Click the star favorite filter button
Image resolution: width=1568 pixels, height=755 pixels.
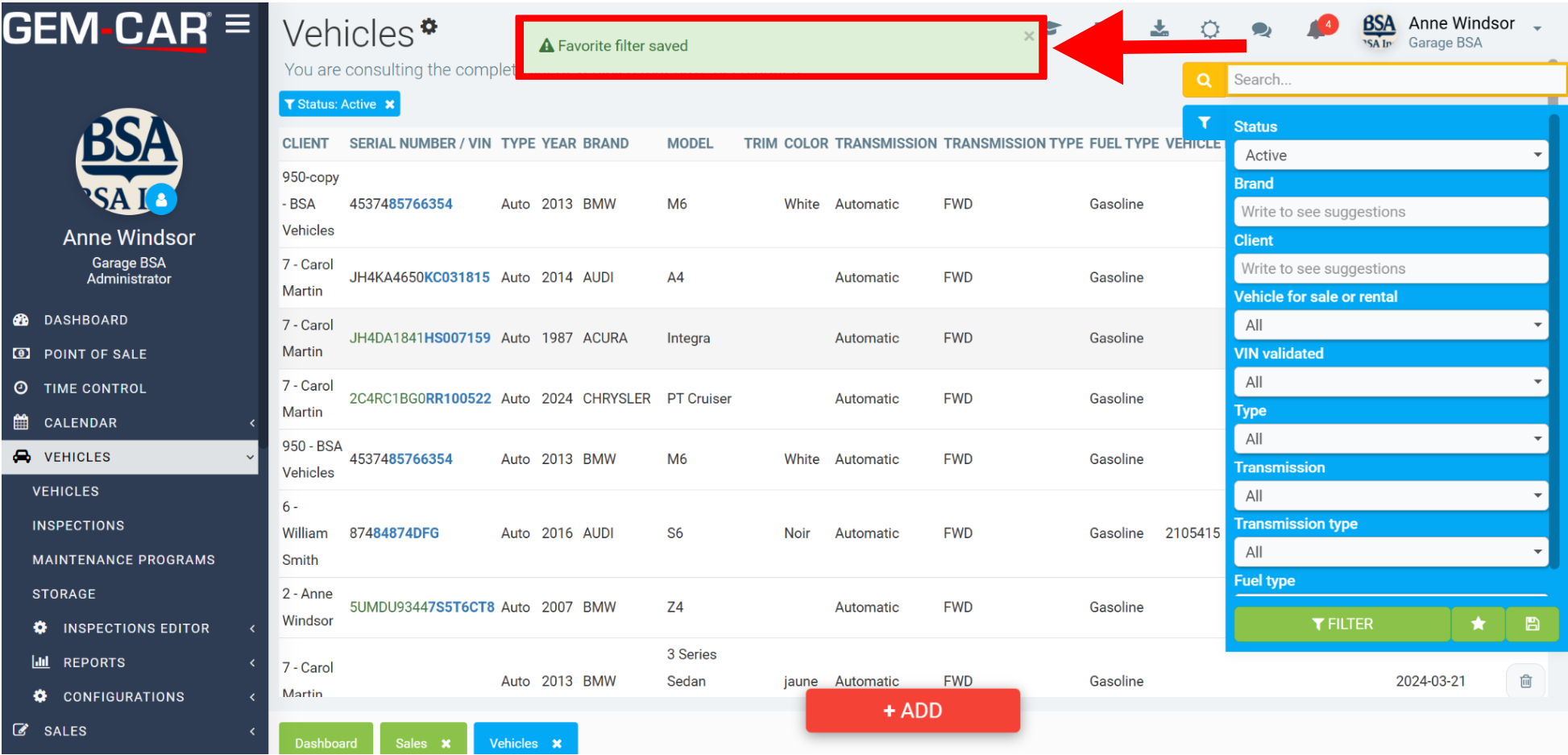tap(1478, 624)
